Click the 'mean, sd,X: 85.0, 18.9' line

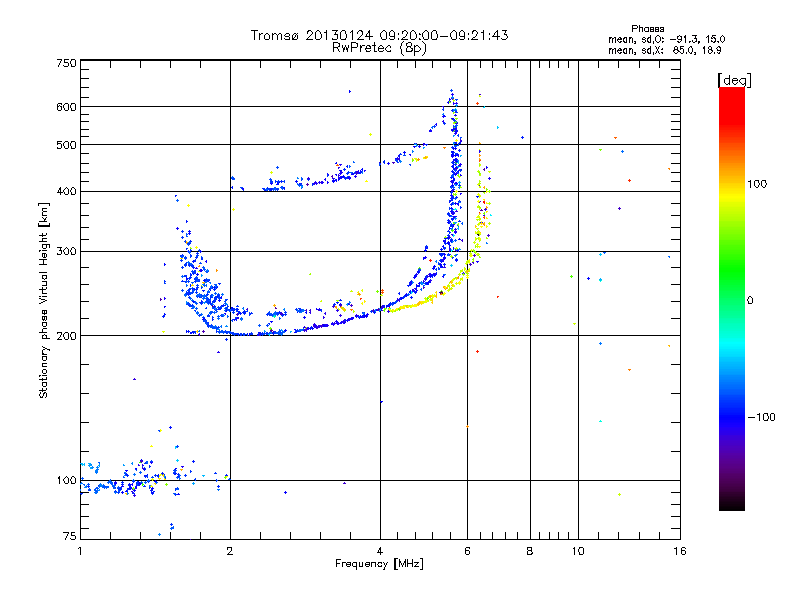click(x=664, y=51)
